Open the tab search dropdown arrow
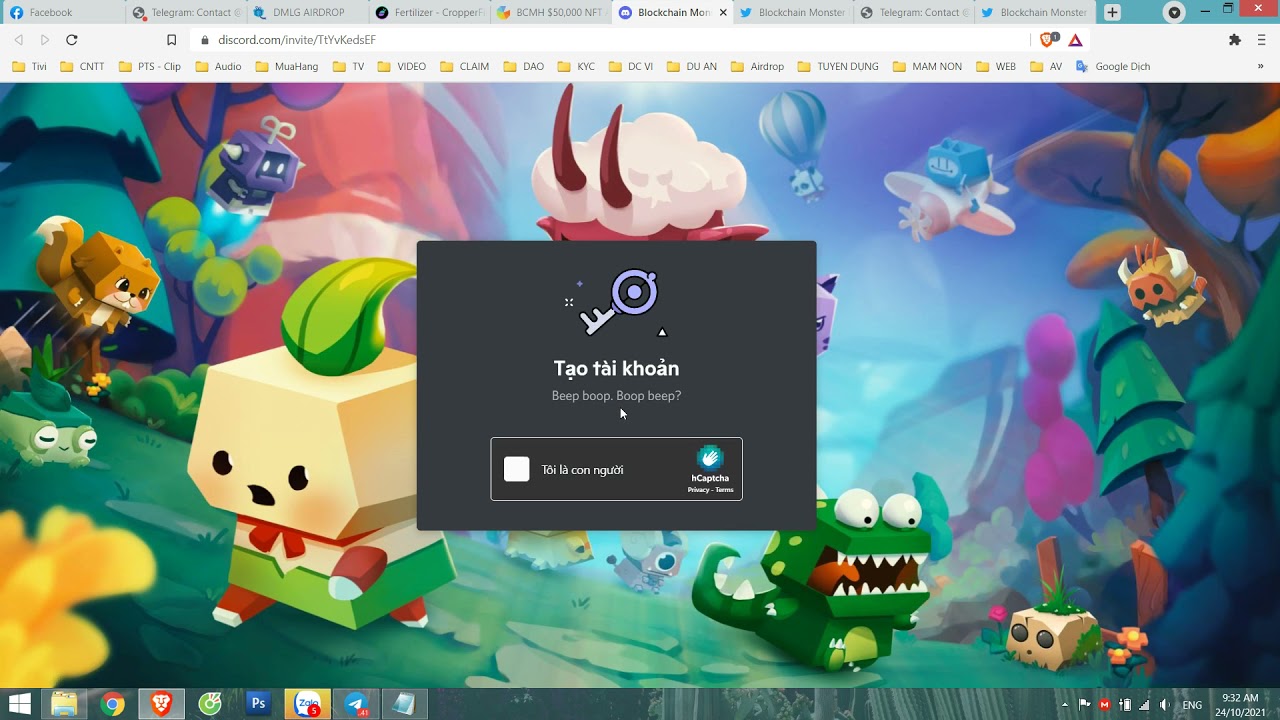Viewport: 1280px width, 720px height. click(x=1174, y=12)
